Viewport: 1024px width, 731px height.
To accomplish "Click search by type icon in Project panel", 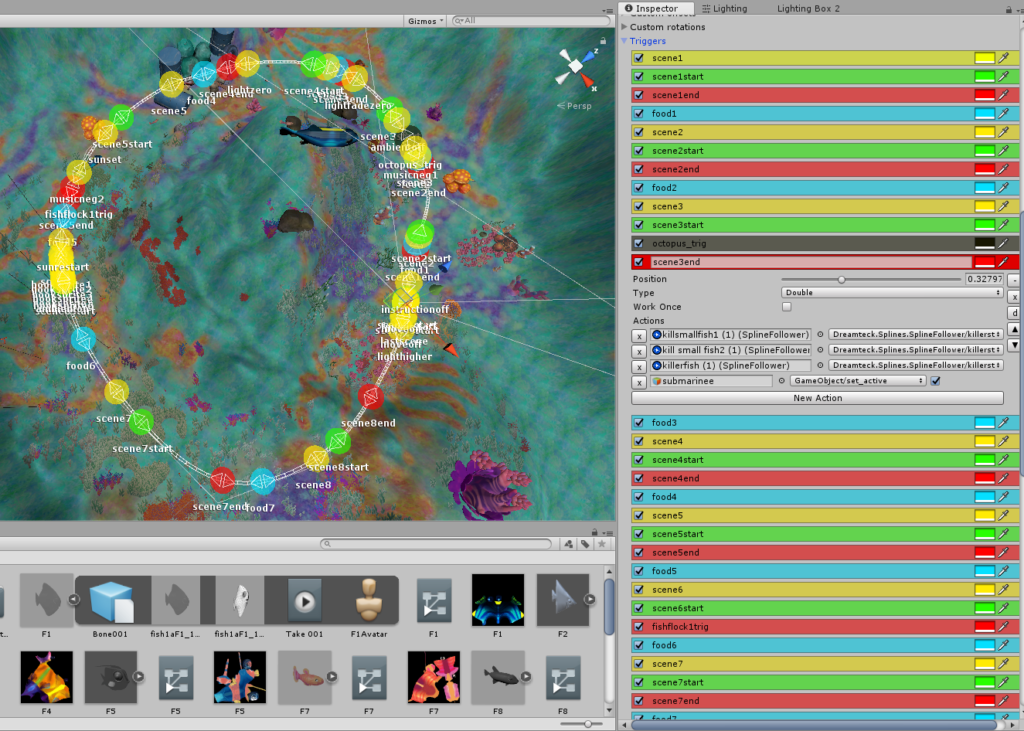I will 568,544.
